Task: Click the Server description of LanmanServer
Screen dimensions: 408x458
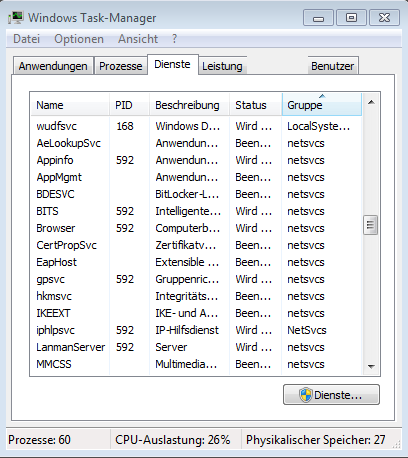Action: pos(171,347)
